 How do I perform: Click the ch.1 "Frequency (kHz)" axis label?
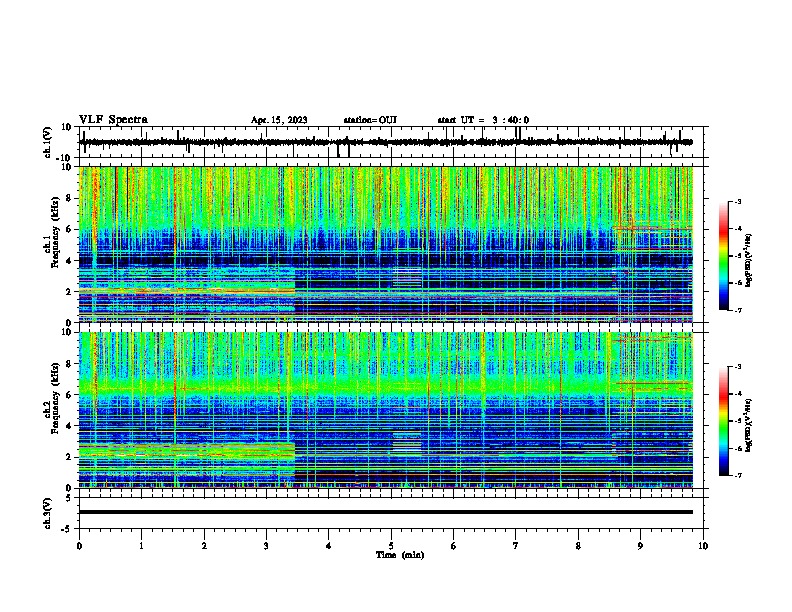tap(55, 233)
